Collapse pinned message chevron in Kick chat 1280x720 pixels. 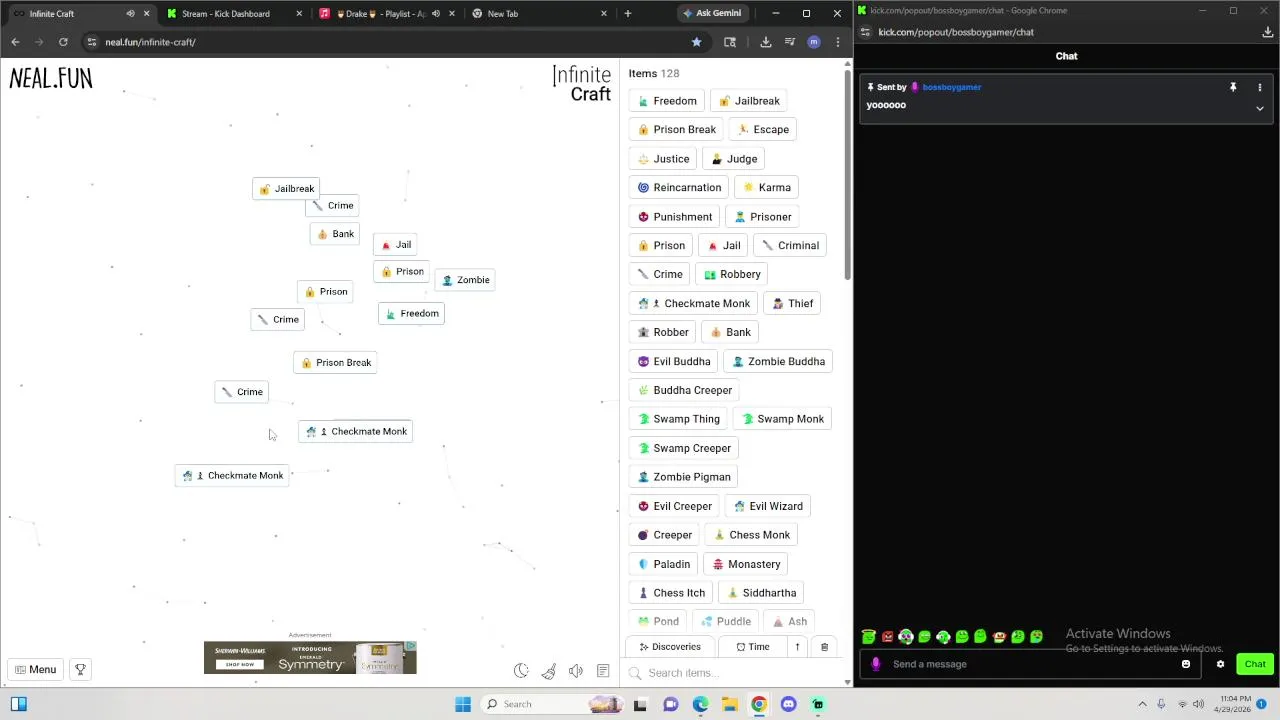1260,108
